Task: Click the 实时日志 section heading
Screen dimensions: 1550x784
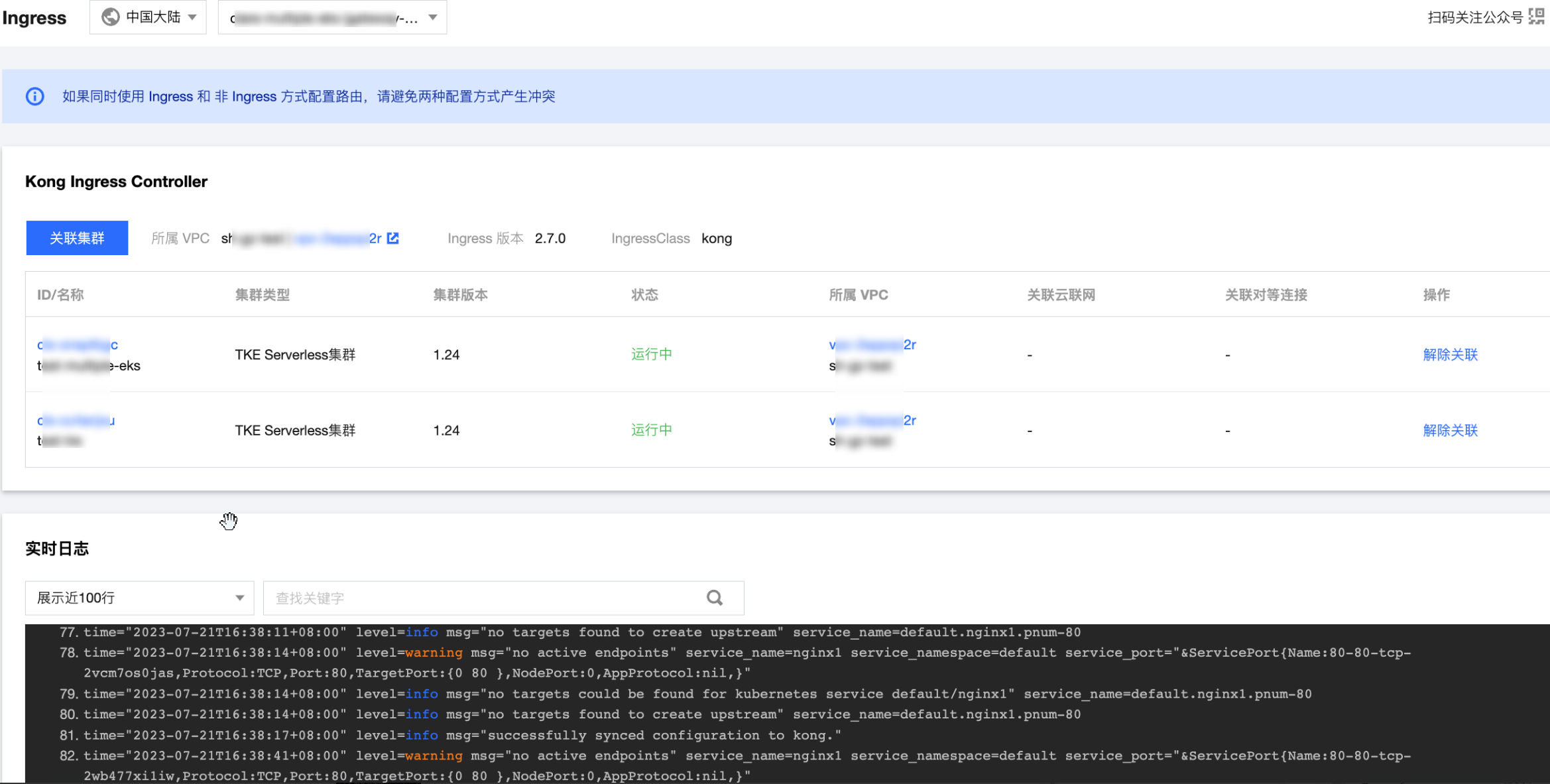Action: pyautogui.click(x=57, y=549)
